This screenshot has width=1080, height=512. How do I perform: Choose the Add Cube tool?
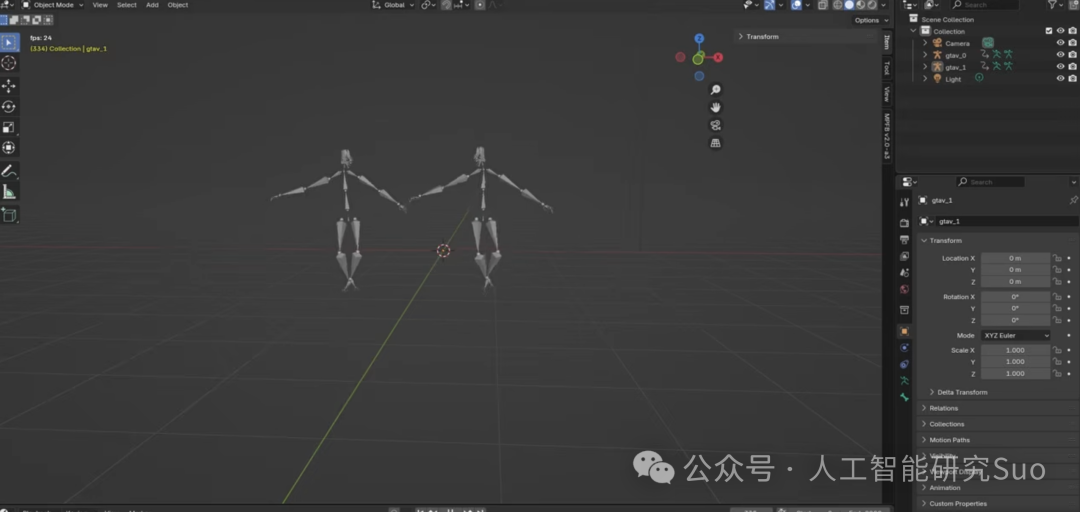pos(9,215)
